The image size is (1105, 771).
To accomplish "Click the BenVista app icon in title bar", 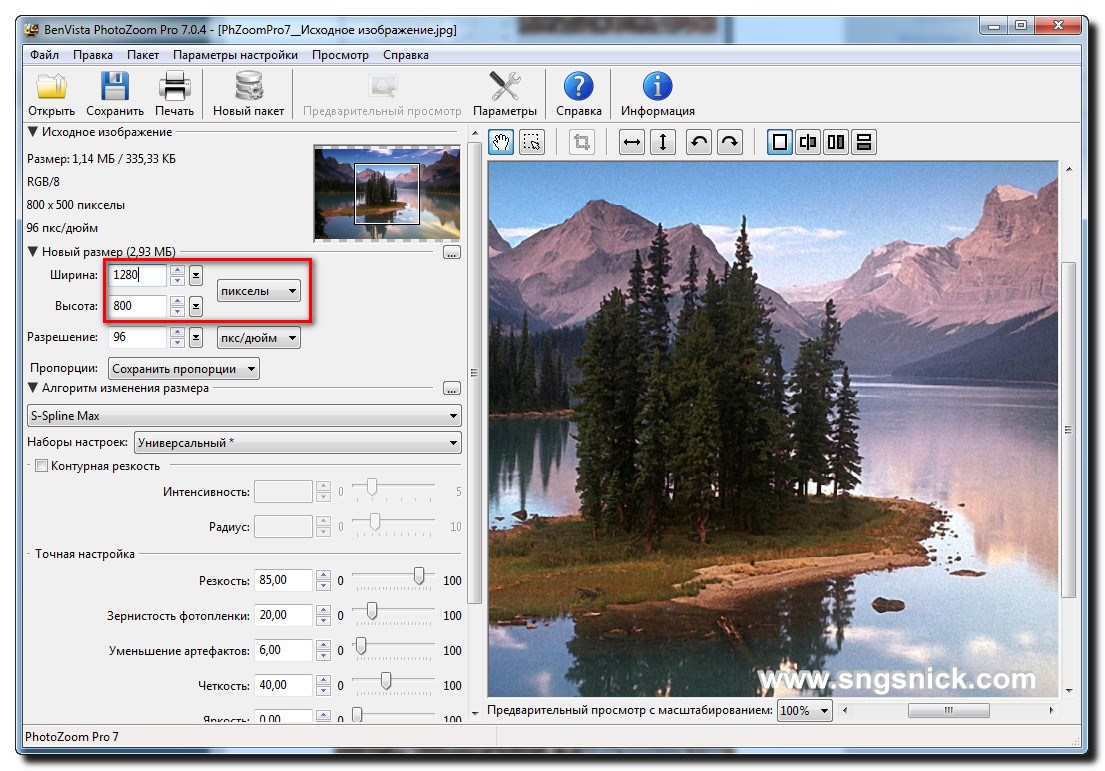I will click(32, 30).
